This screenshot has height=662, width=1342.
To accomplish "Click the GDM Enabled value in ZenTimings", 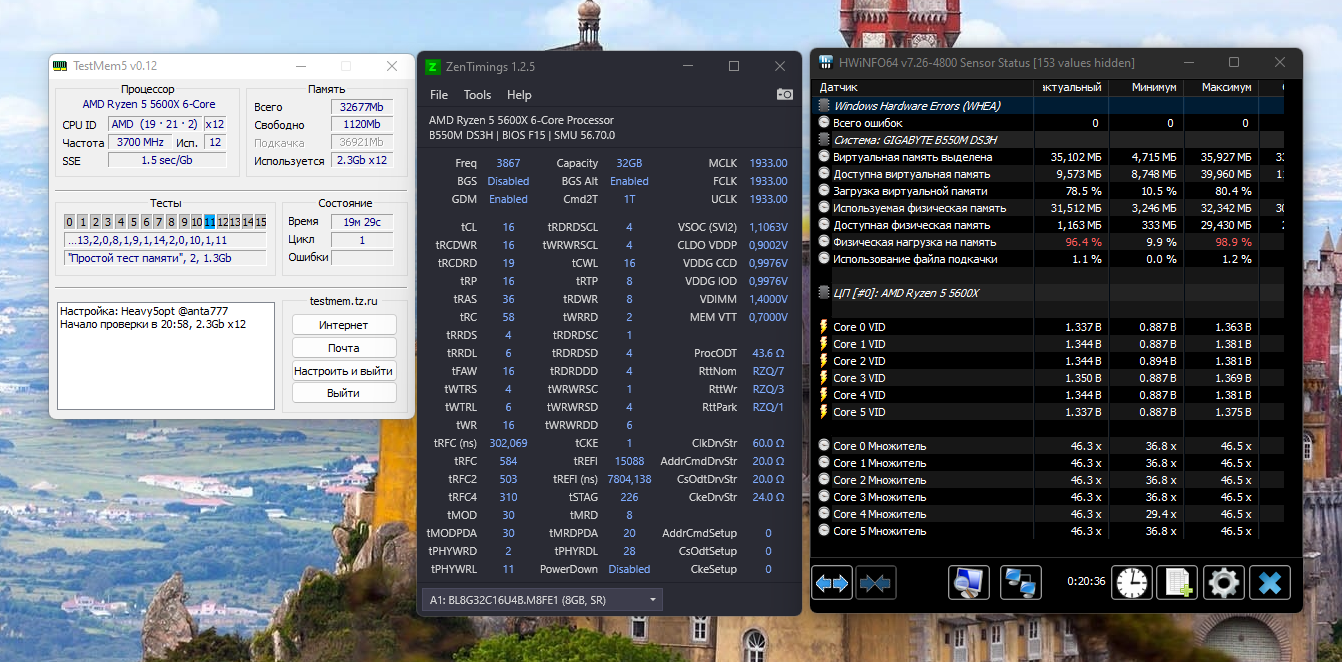I will tap(508, 199).
